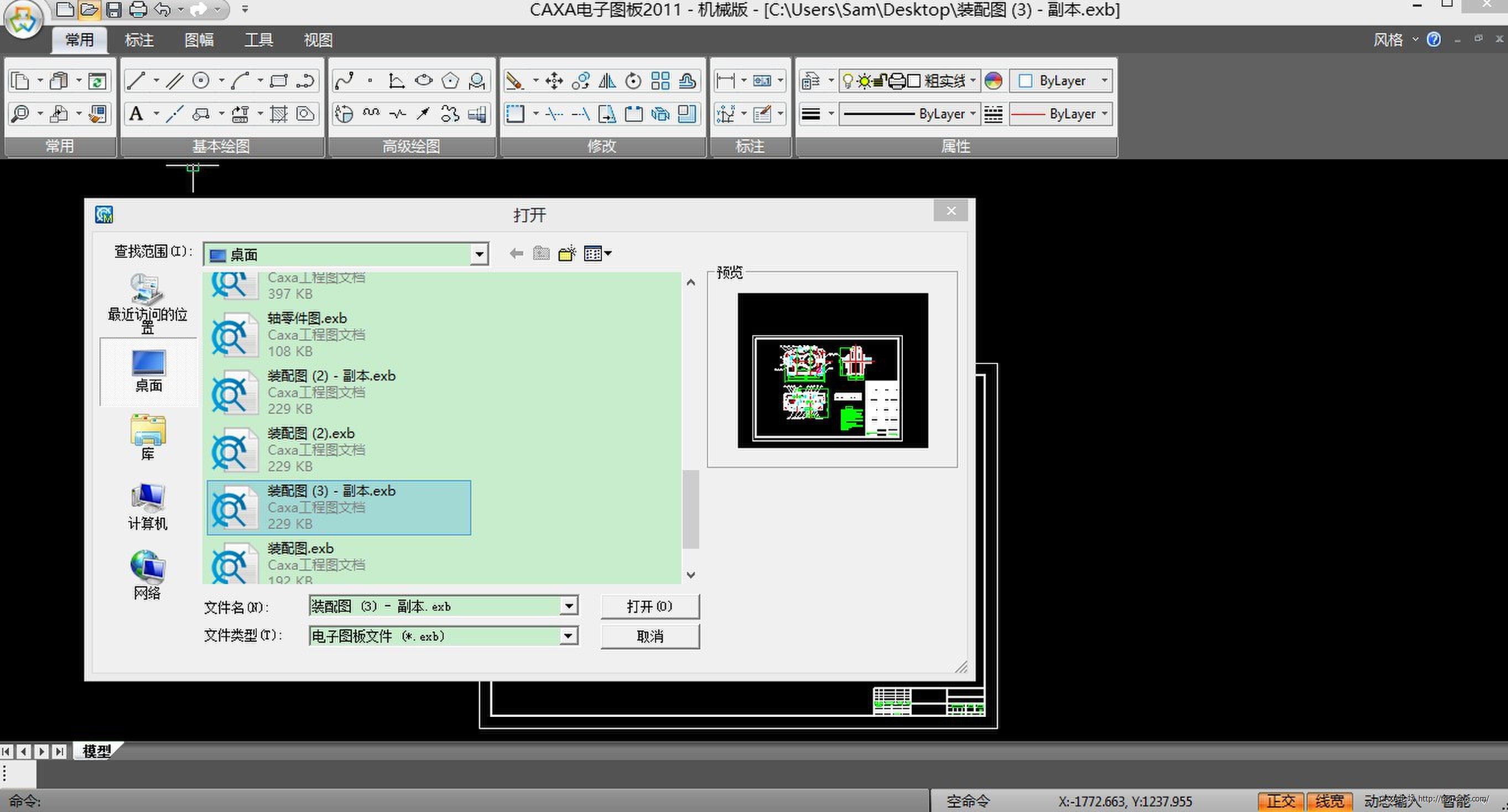Click the color wheel icon in properties

pos(993,80)
